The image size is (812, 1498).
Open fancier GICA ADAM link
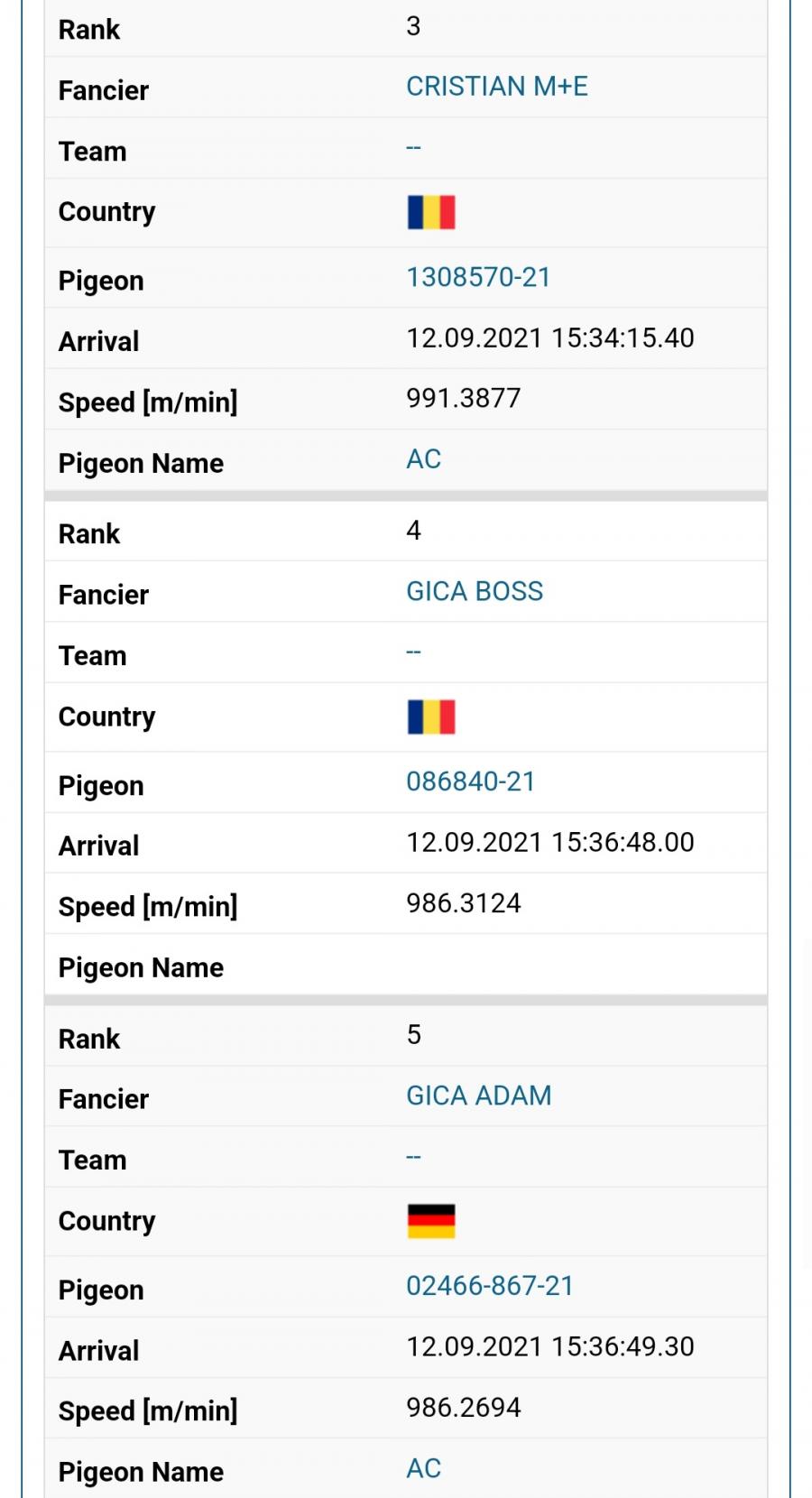click(479, 1096)
